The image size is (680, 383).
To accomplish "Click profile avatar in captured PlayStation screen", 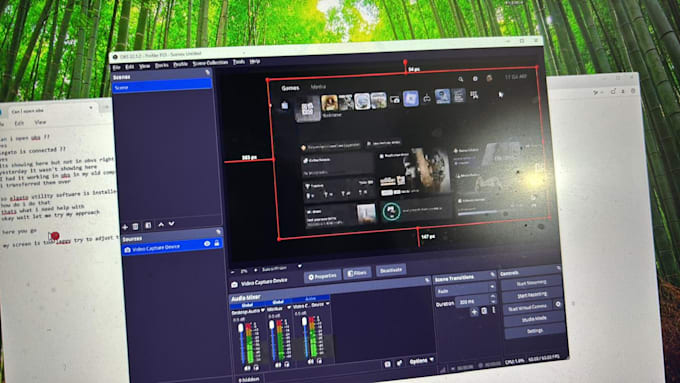I will click(489, 78).
